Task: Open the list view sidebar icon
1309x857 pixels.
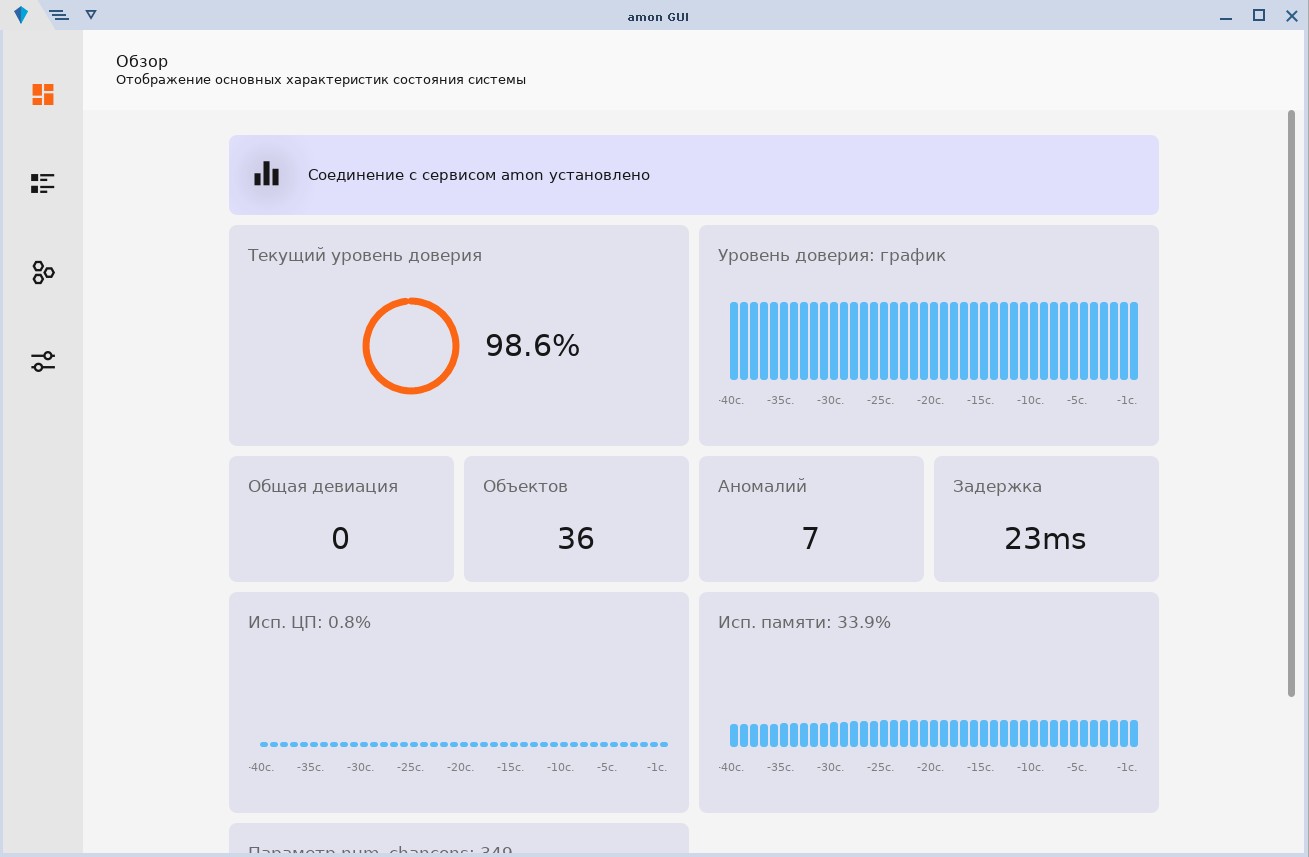Action: tap(42, 183)
